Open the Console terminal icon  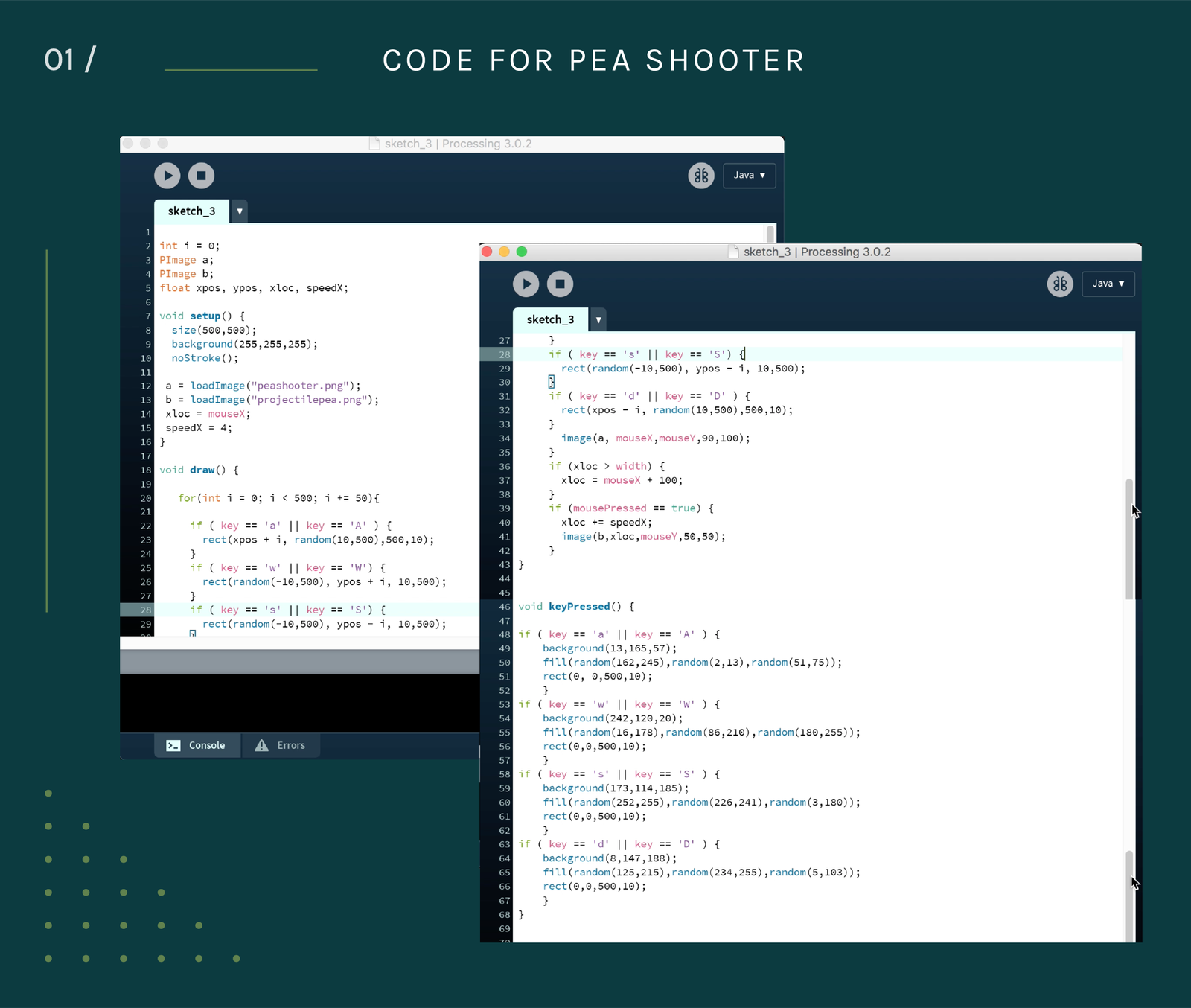click(173, 745)
